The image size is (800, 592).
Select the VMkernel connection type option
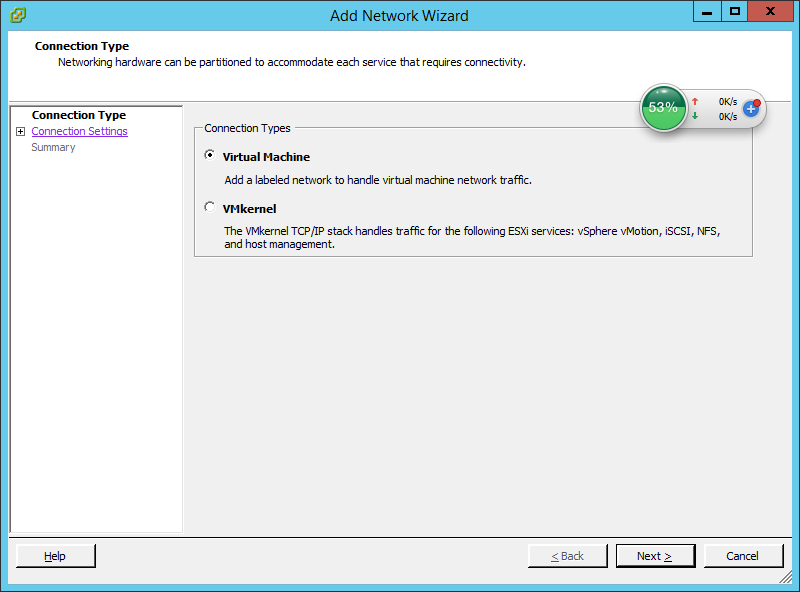click(210, 207)
